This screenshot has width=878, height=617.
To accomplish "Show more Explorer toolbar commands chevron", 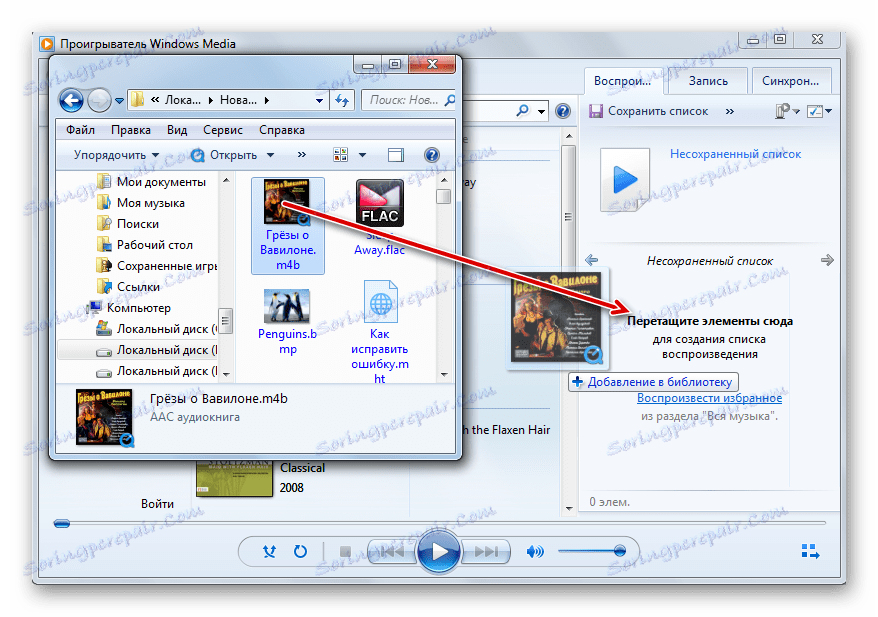I will point(302,155).
